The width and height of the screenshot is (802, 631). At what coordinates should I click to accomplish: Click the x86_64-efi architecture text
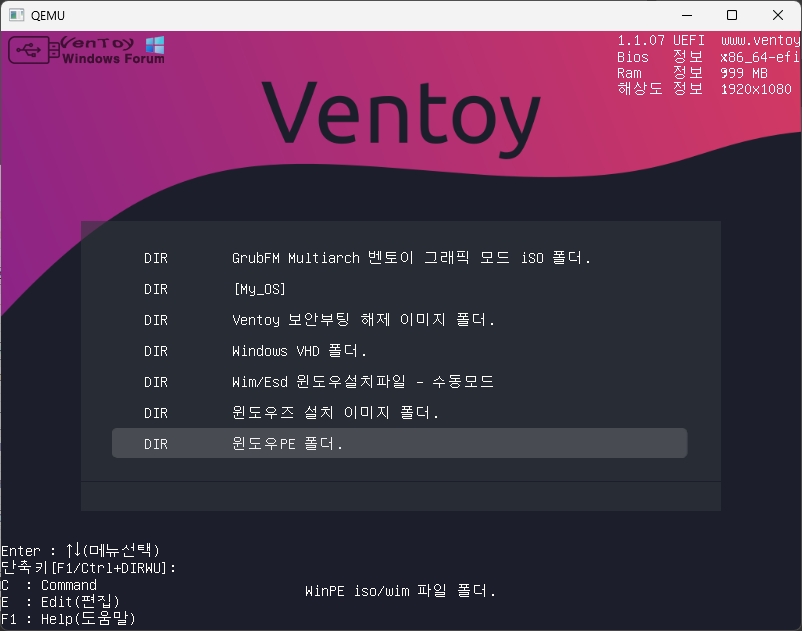pos(760,57)
